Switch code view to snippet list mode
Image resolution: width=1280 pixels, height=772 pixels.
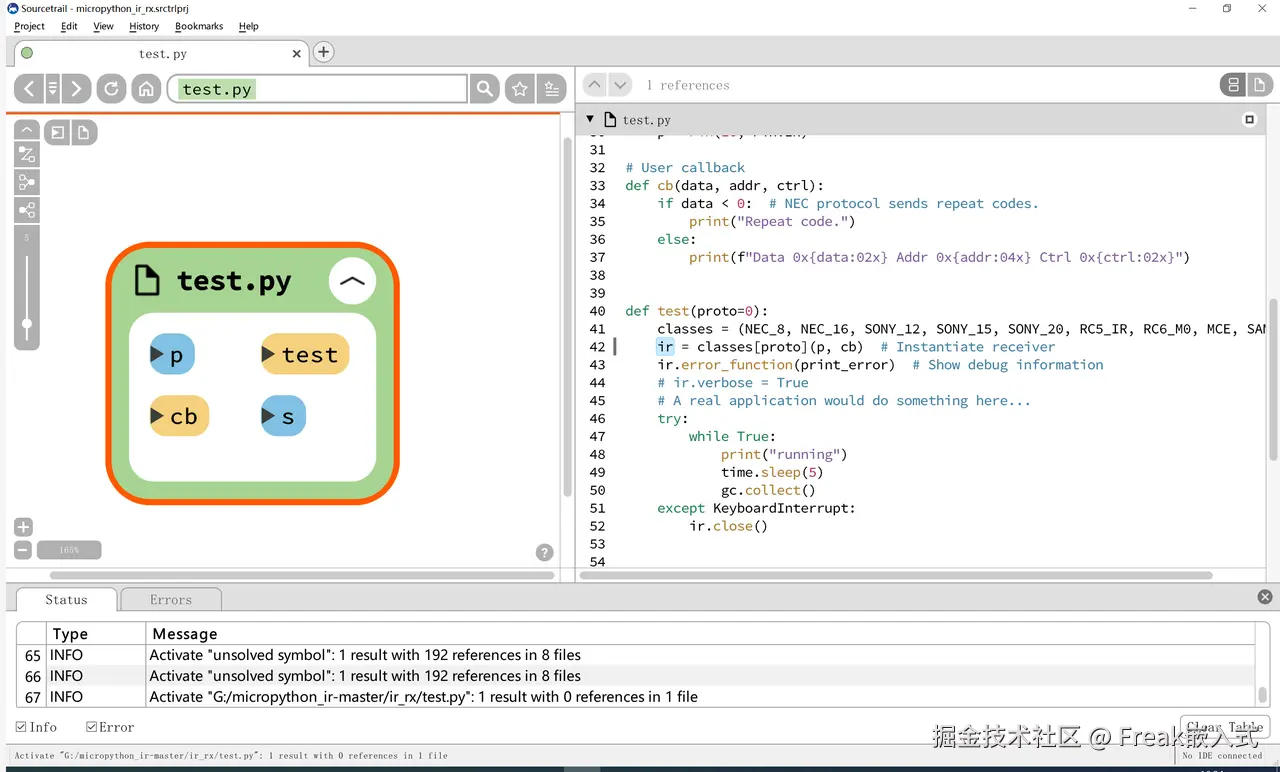(x=1233, y=85)
